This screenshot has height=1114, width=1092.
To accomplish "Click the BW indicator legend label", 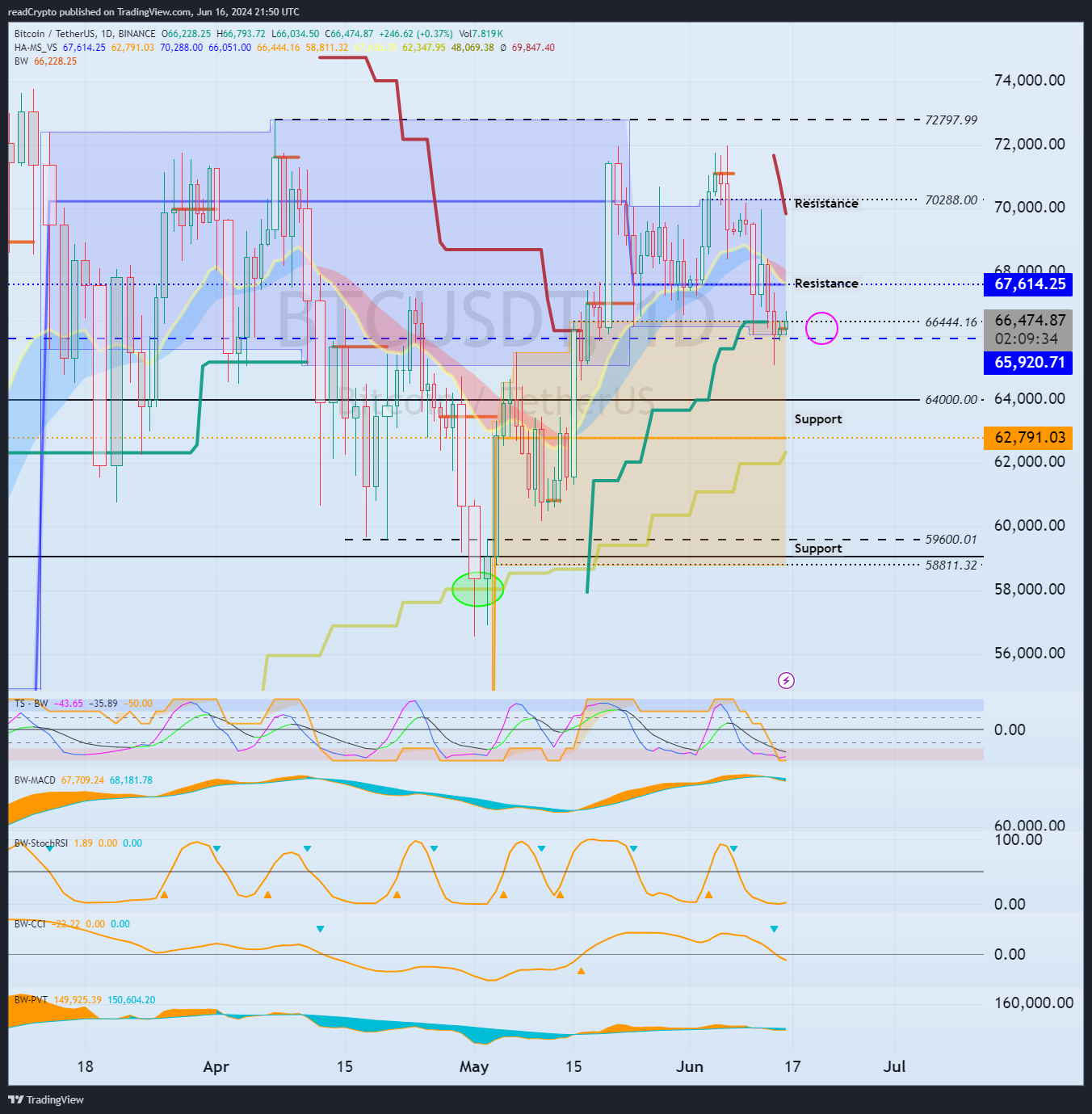I will point(21,61).
